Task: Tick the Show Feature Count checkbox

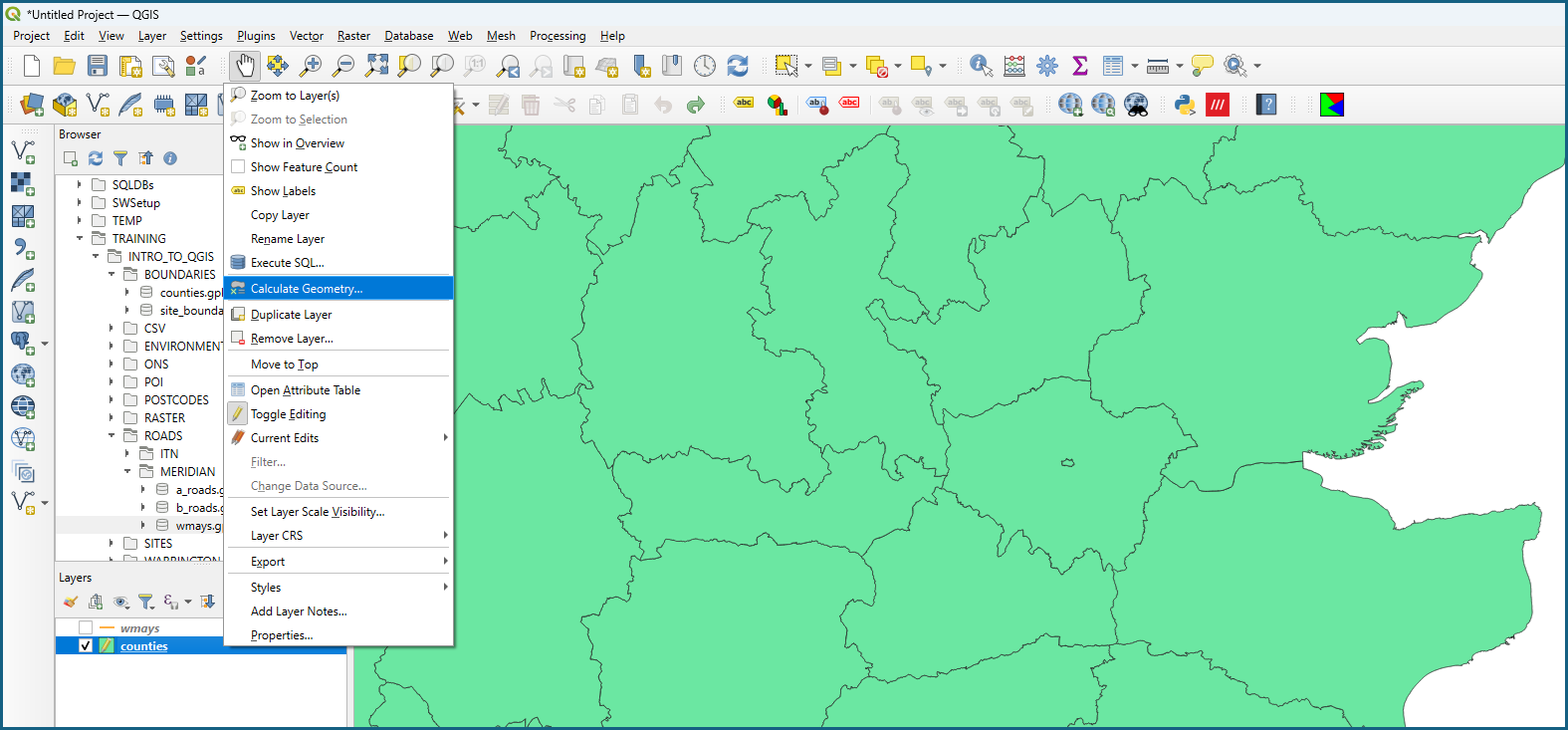Action: [238, 166]
